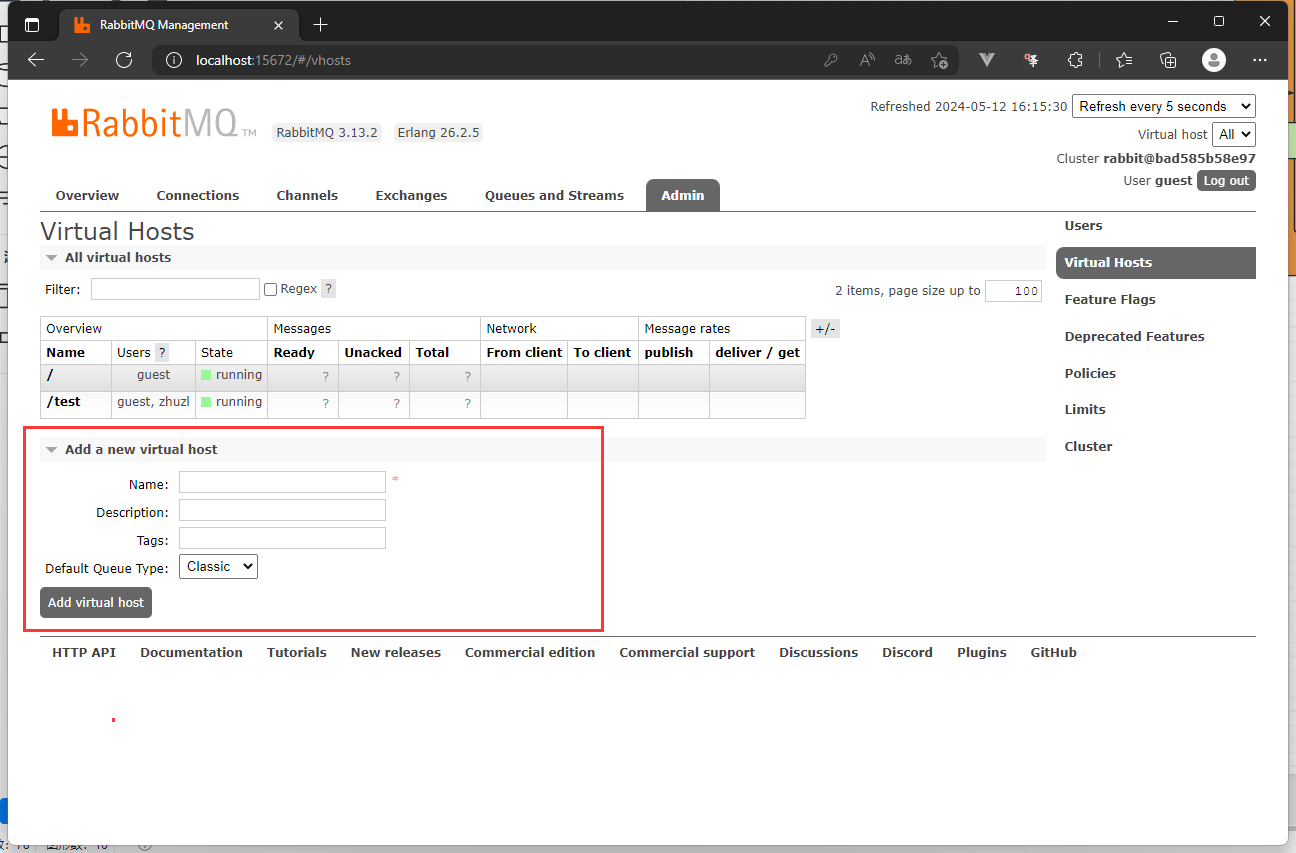Close the RabbitMQ Management tab
This screenshot has width=1296, height=853.
278,25
